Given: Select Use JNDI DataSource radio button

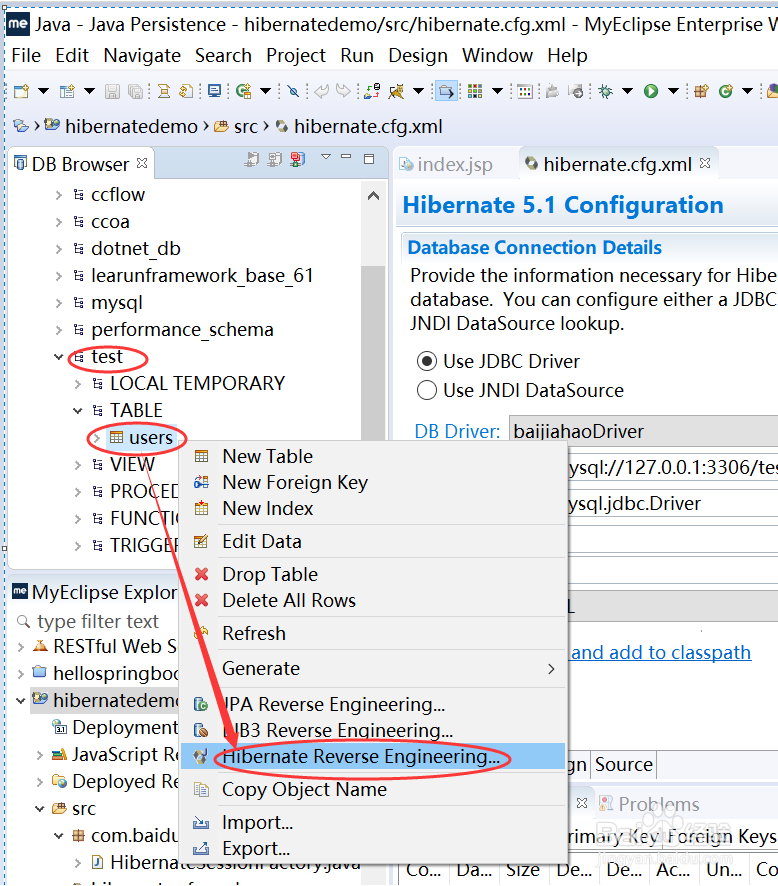Looking at the screenshot, I should coord(427,390).
